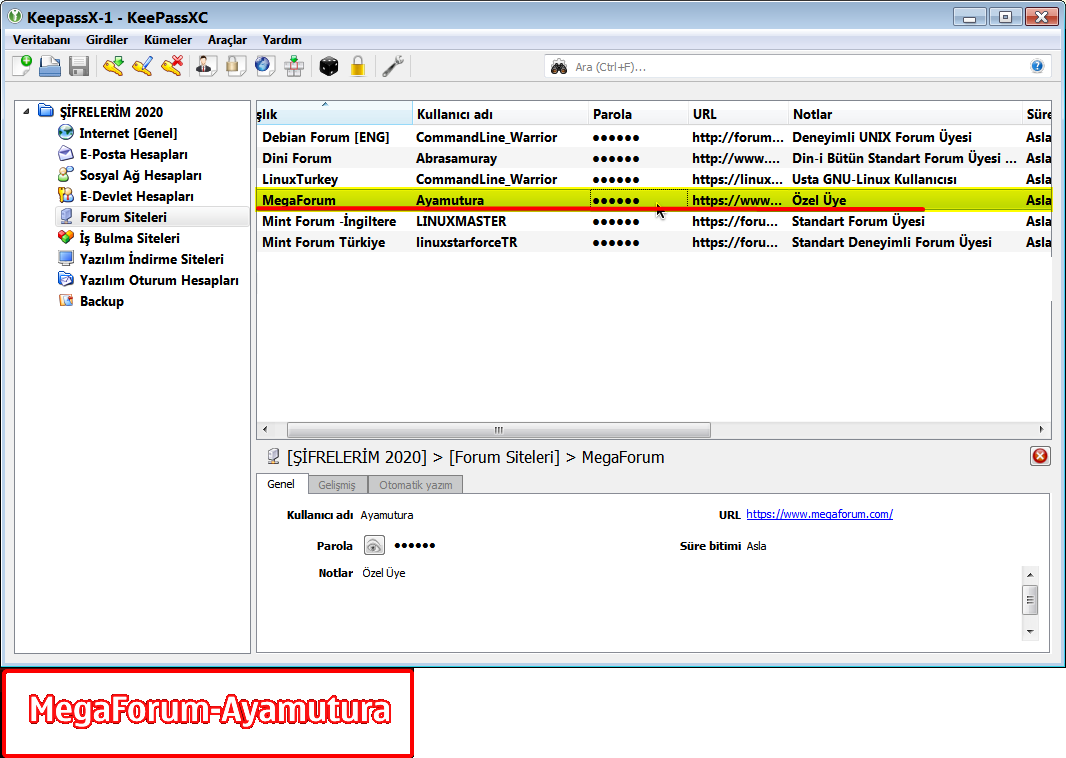
Task: Select the Yazılım İndirme Siteleri group
Action: coord(152,259)
